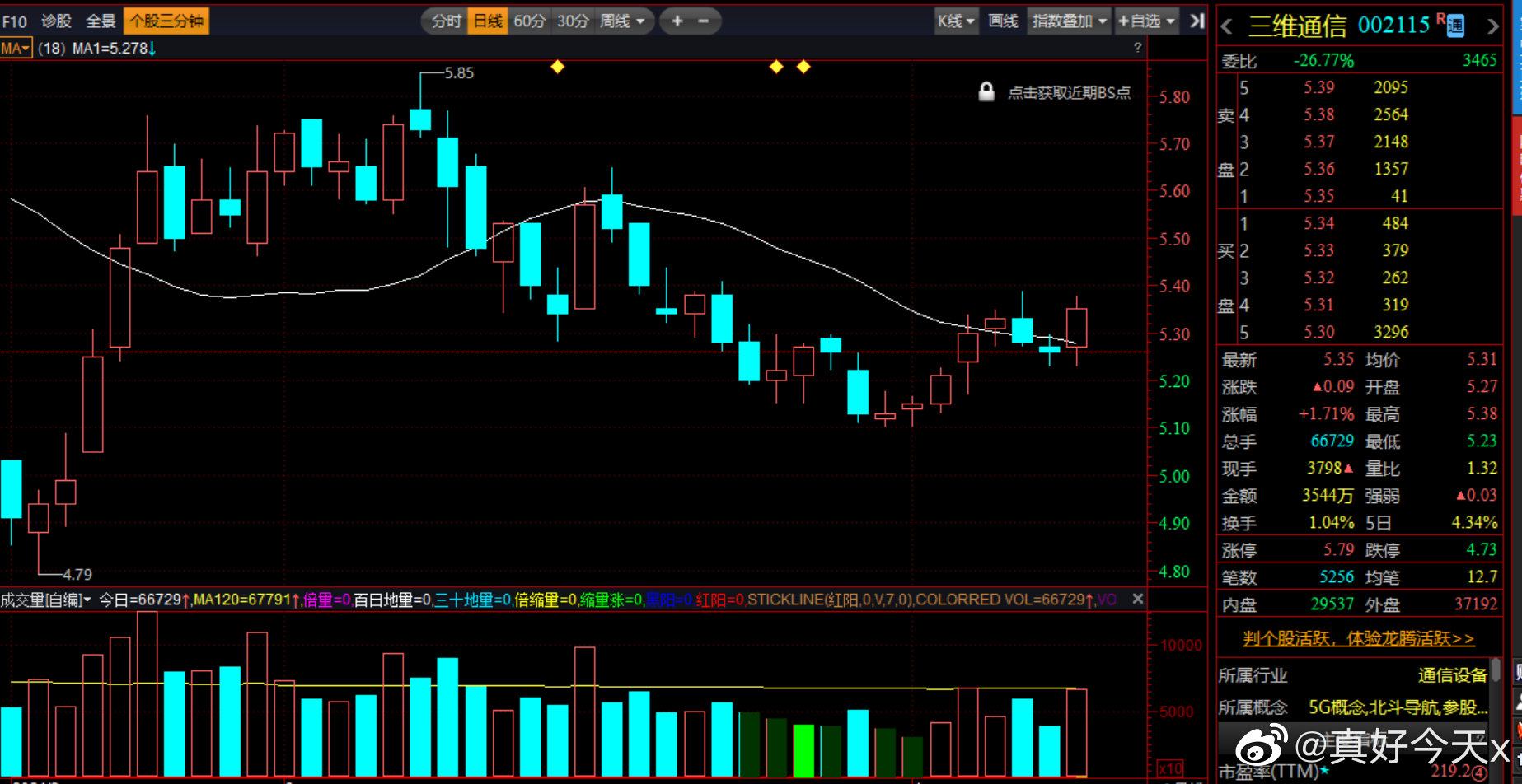Switch to 60分 period

point(530,21)
